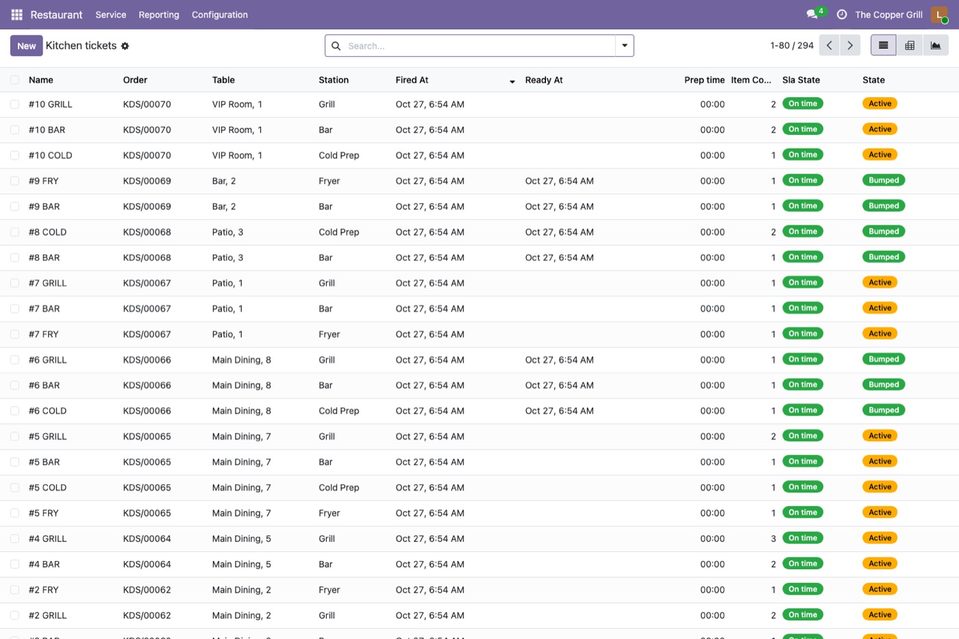Switch company via The Copper Grill

[x=889, y=15]
